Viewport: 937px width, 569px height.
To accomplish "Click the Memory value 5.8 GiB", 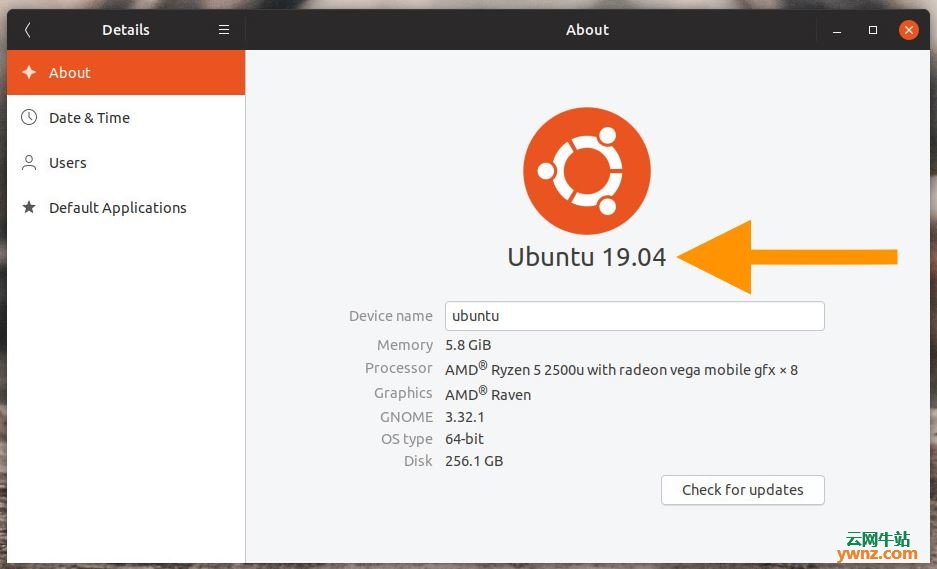I will pyautogui.click(x=468, y=345).
